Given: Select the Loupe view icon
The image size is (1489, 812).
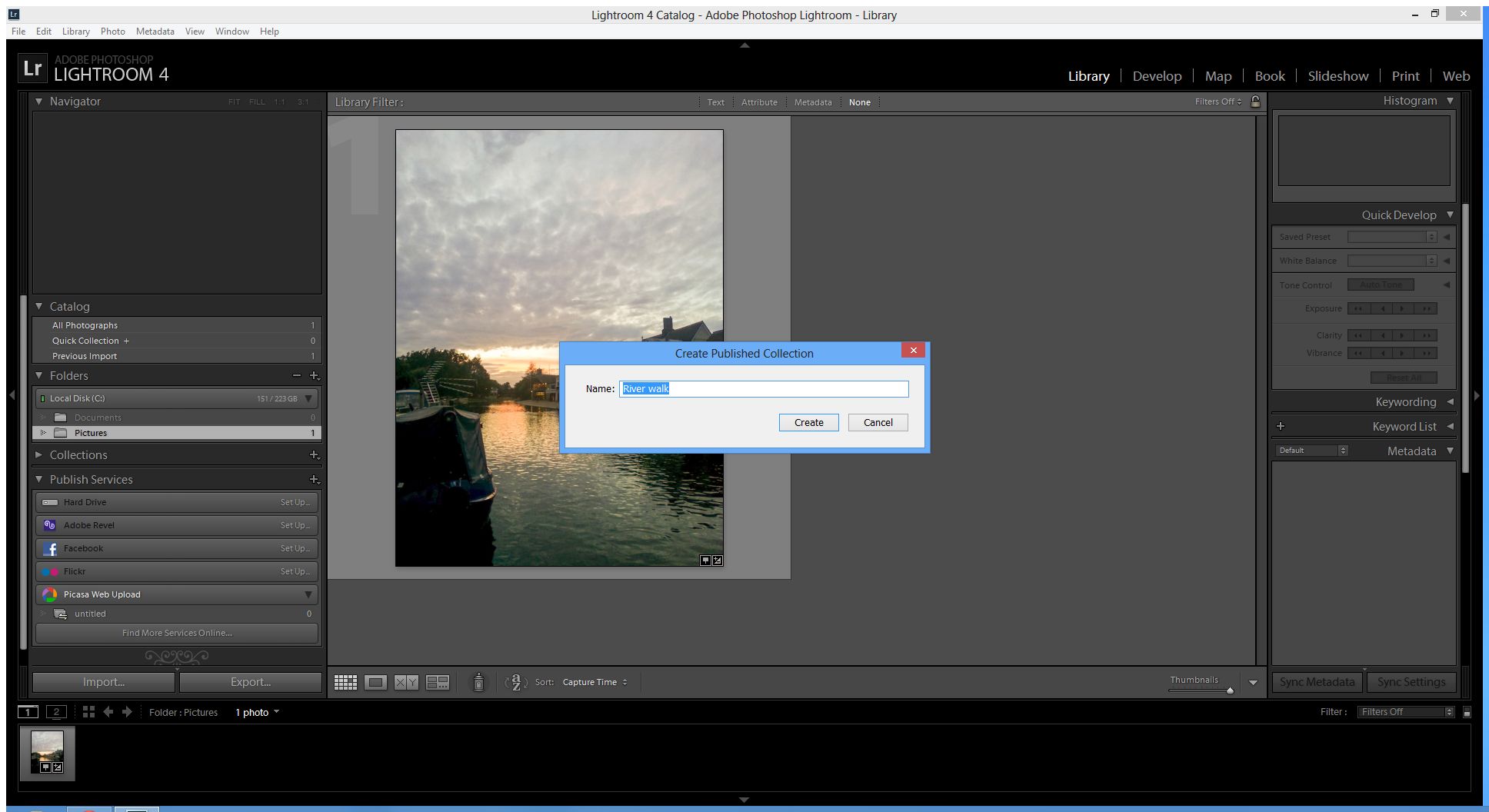Looking at the screenshot, I should pos(375,682).
